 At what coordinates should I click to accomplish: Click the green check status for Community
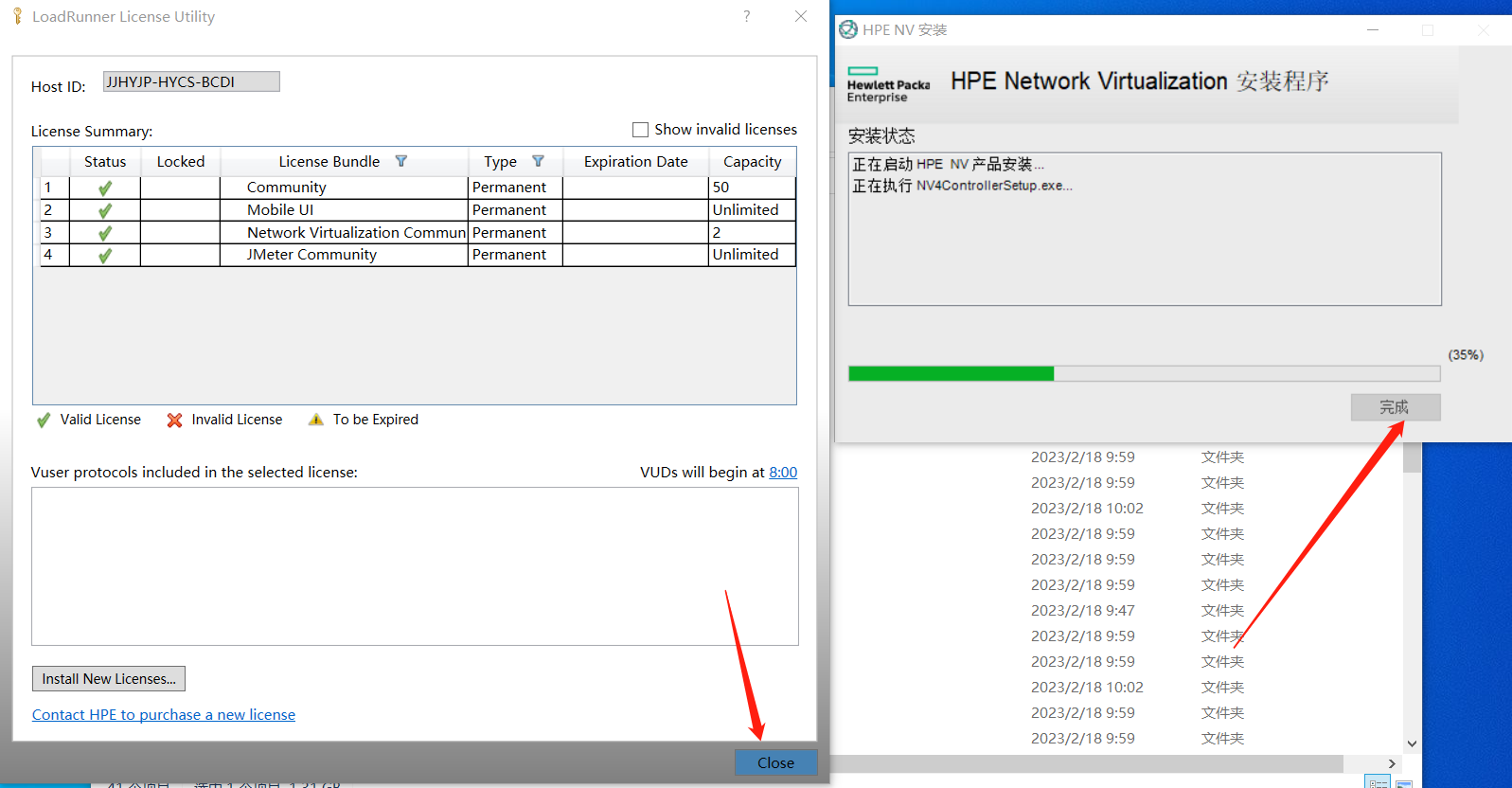(x=105, y=188)
